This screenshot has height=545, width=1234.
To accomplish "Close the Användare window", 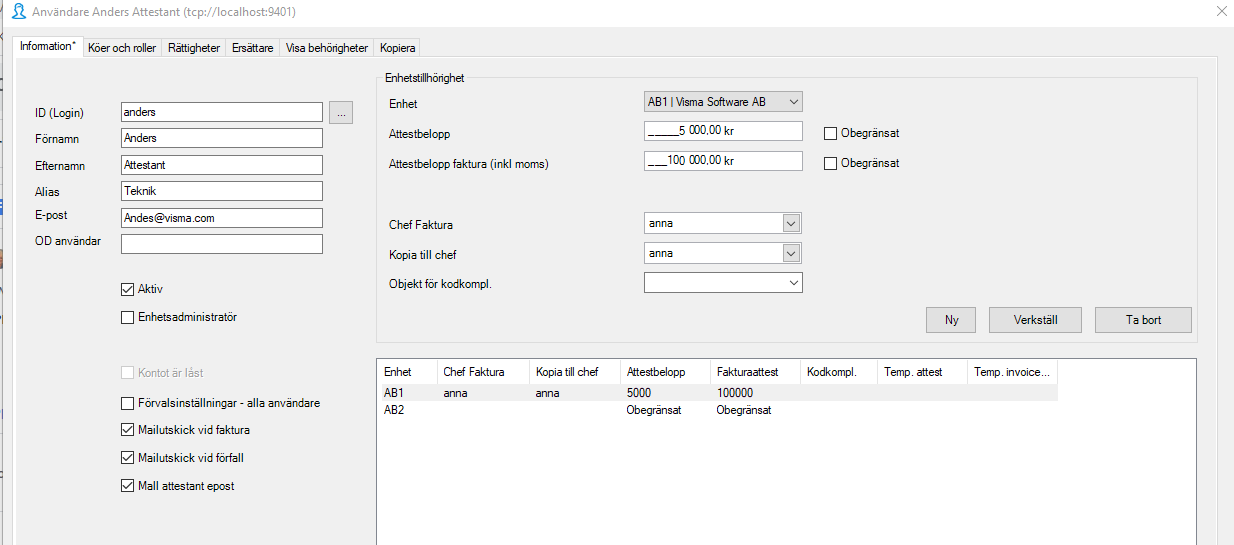I will click(1221, 12).
